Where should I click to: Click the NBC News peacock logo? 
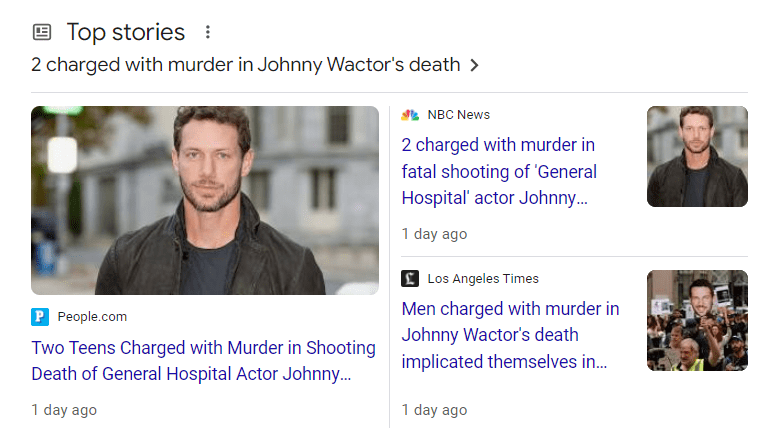(x=410, y=115)
